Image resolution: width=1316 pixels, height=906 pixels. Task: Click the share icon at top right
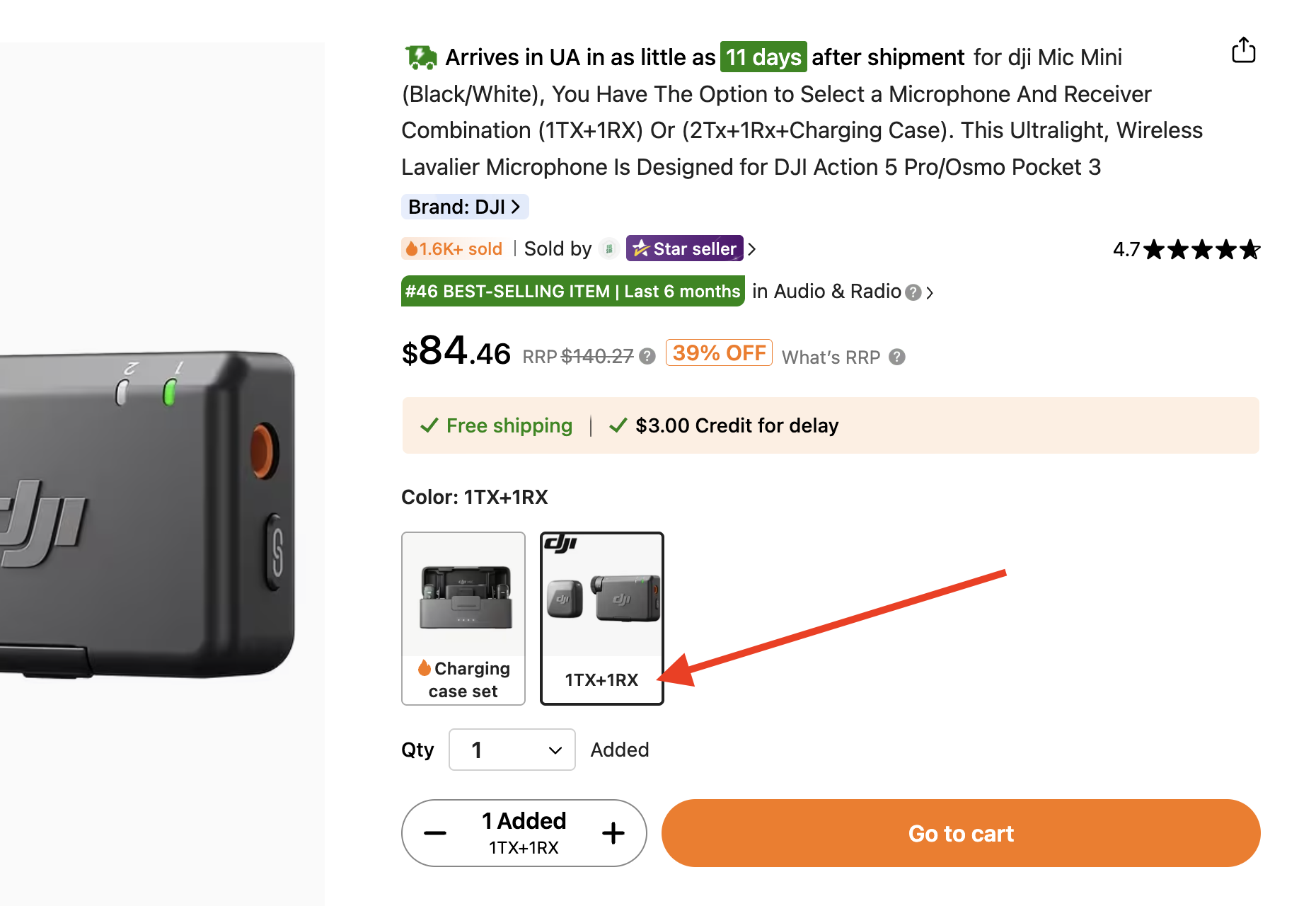[1243, 50]
